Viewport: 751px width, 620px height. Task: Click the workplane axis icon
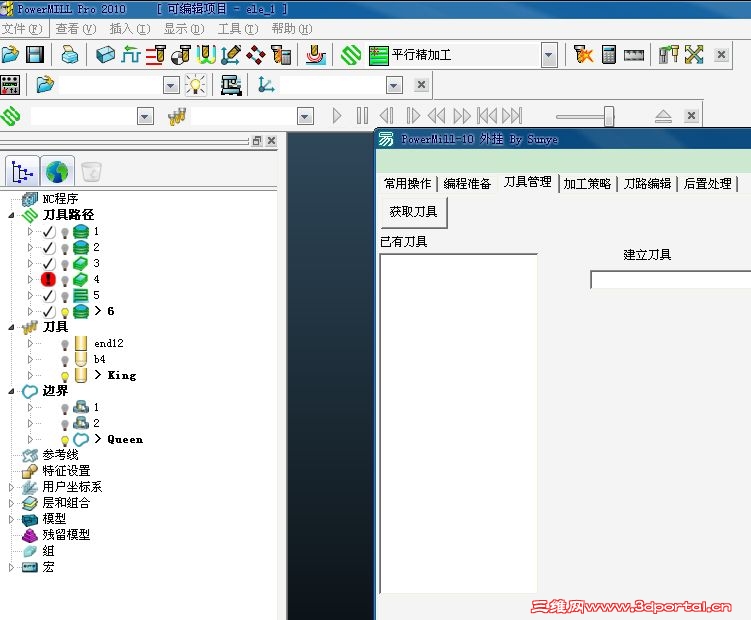tap(266, 85)
